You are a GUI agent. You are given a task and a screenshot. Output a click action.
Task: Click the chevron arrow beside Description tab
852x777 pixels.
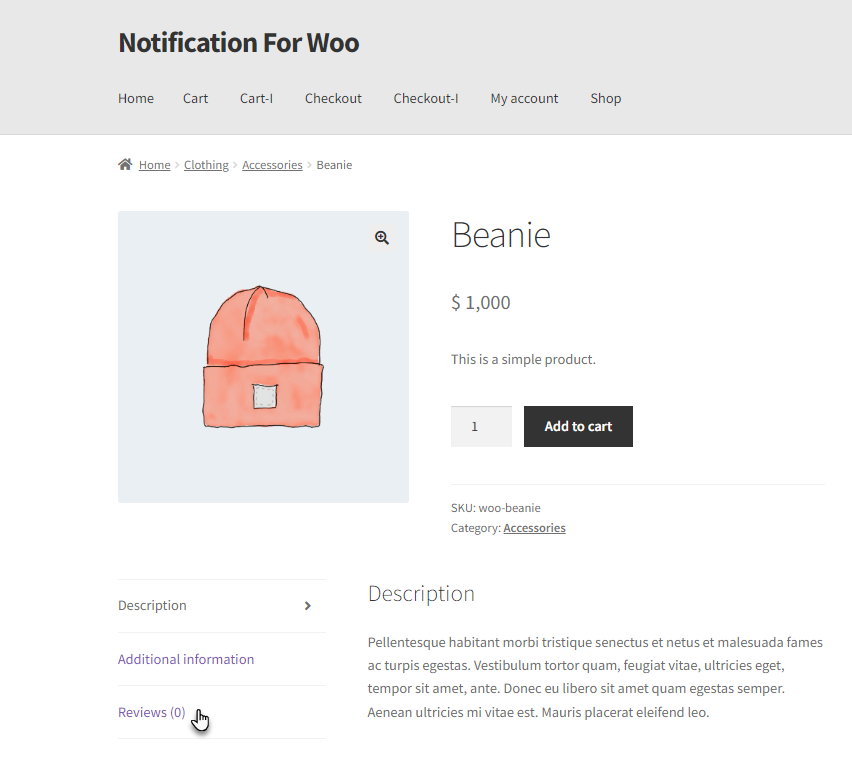[308, 605]
